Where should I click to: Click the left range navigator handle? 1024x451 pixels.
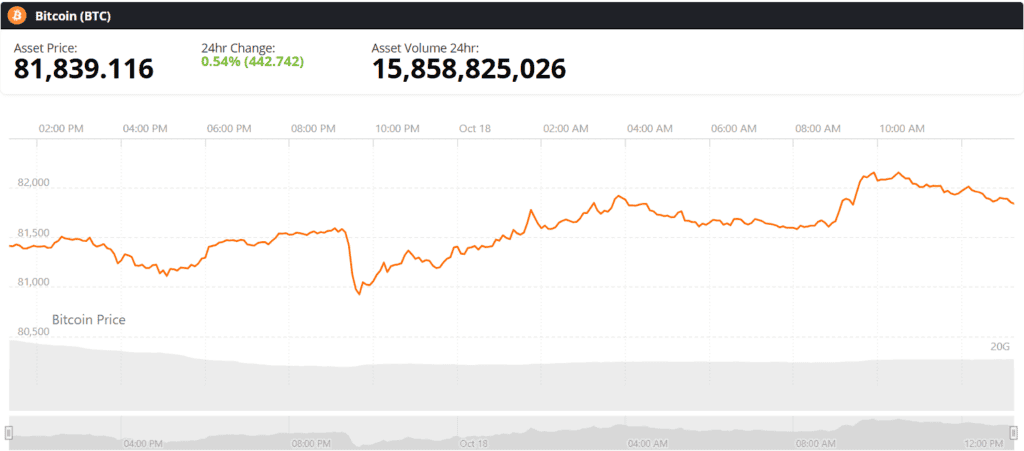pos(9,432)
